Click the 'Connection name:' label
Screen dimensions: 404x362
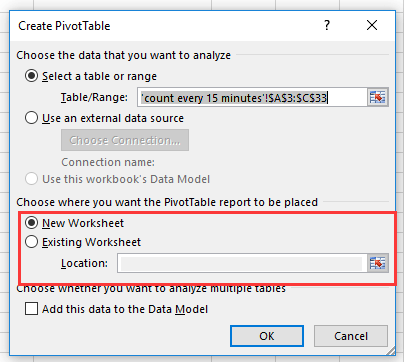click(108, 162)
